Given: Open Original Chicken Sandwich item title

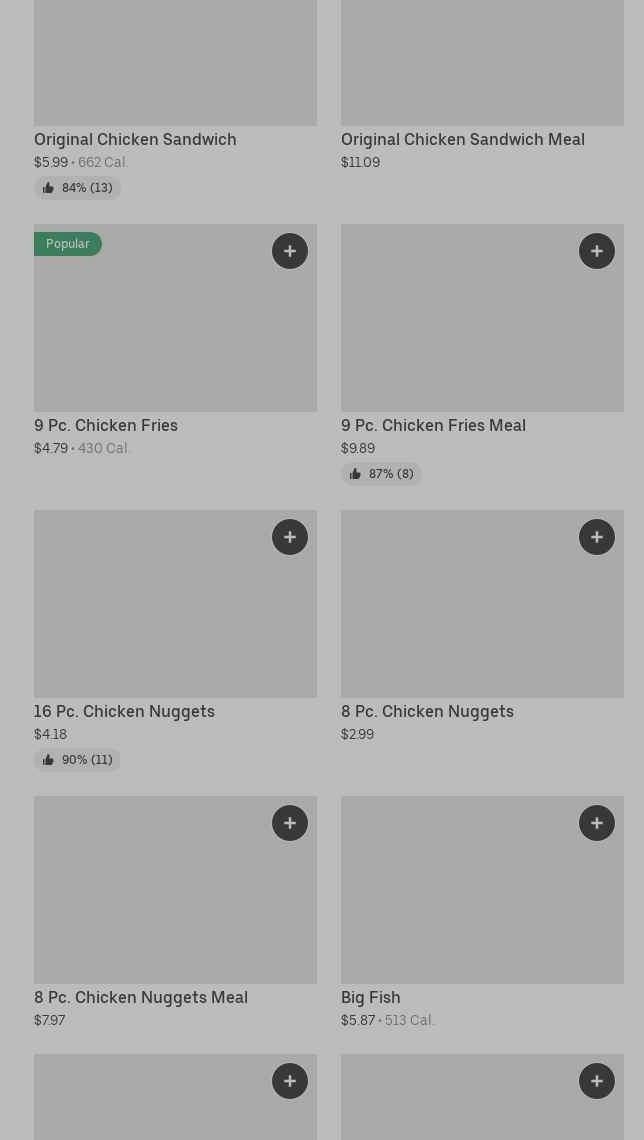Looking at the screenshot, I should (x=135, y=140).
